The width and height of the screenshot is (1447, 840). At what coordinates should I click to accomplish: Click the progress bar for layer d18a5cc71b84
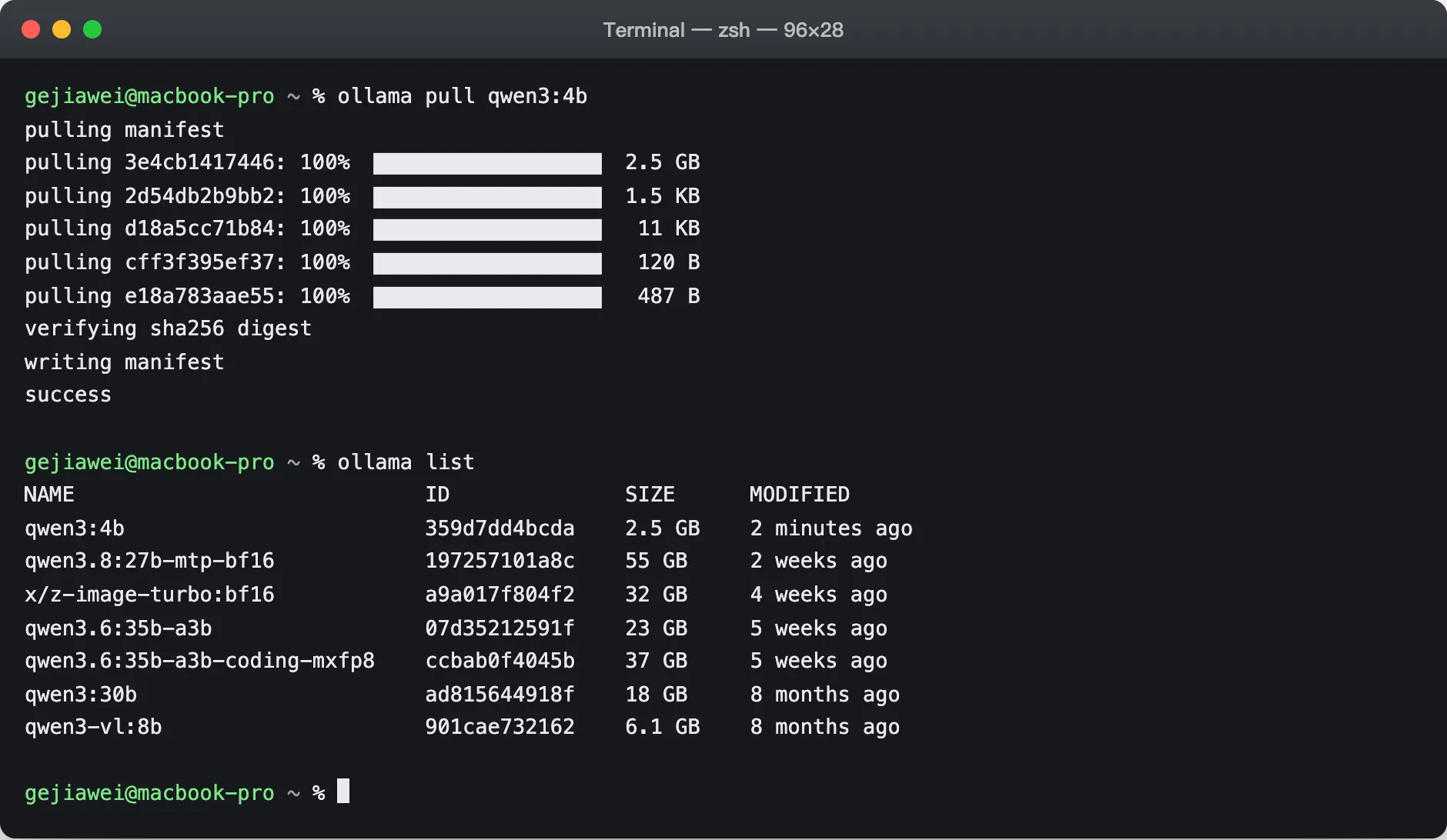click(x=487, y=229)
